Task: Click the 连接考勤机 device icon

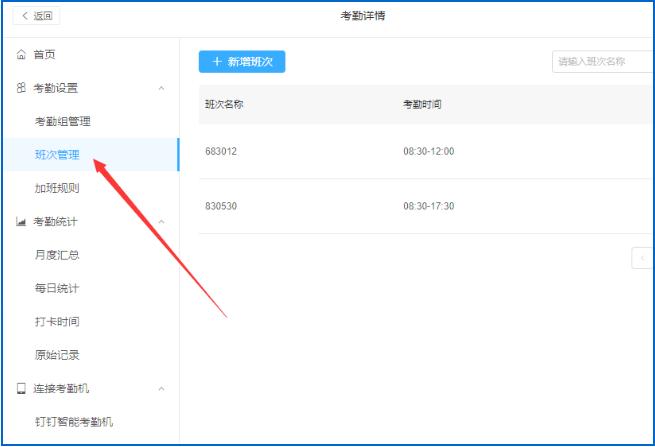Action: point(21,389)
